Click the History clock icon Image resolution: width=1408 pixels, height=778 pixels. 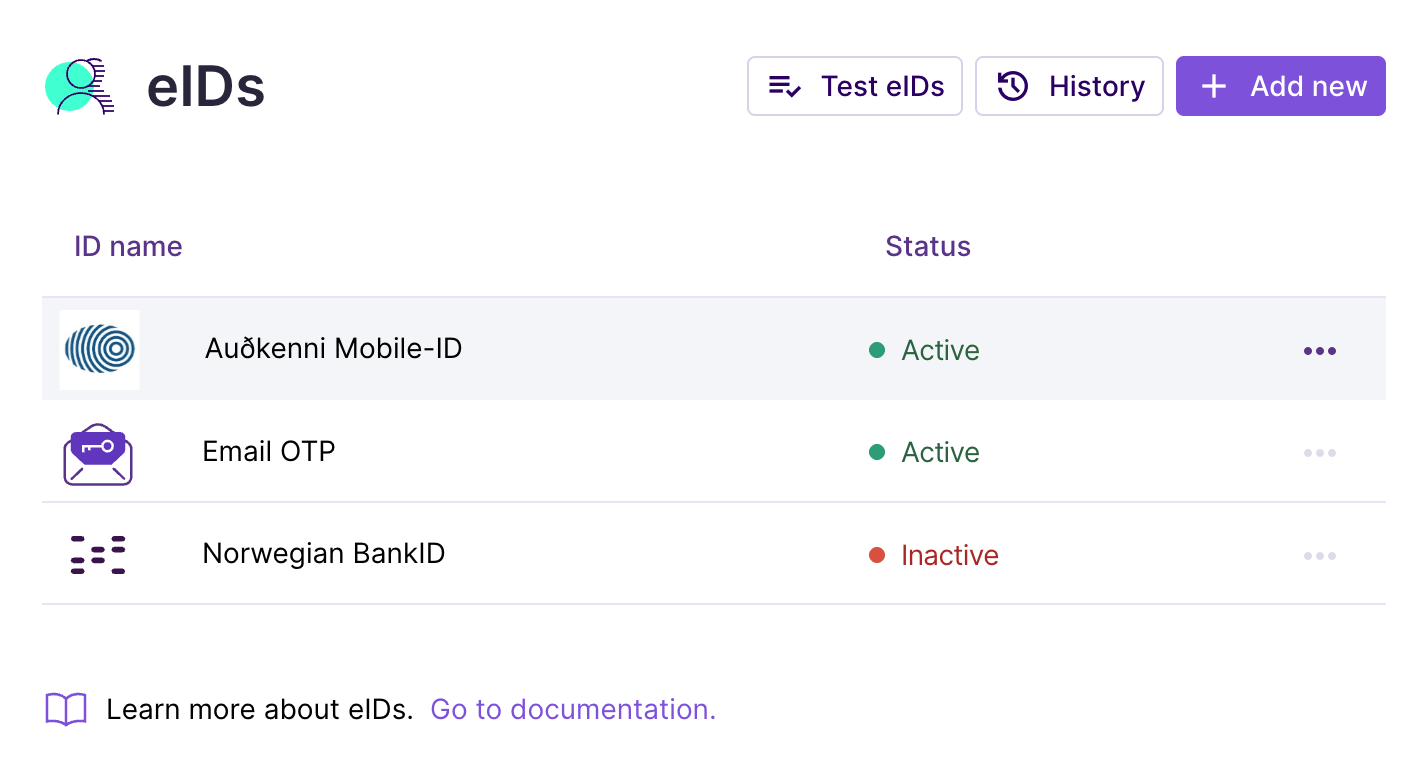coord(1013,87)
